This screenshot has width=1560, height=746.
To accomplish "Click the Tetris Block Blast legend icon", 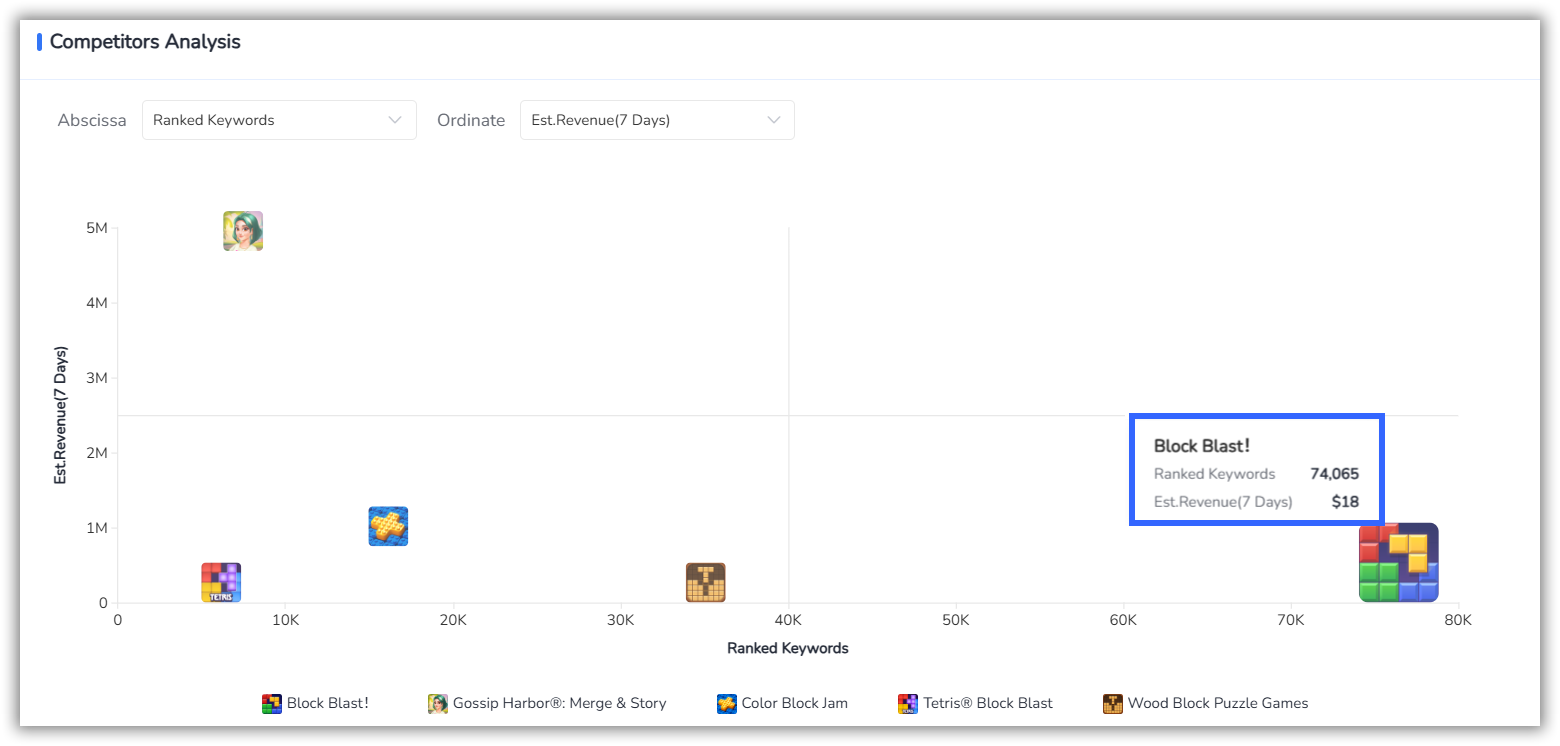I will click(907, 703).
